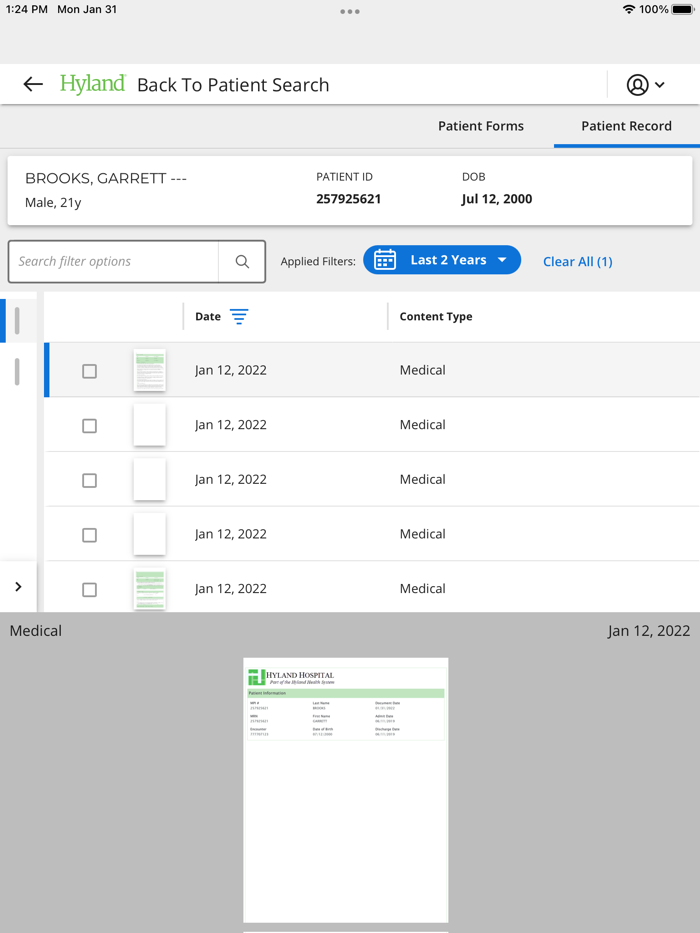Click the Date column header
The height and width of the screenshot is (933, 700).
208,317
